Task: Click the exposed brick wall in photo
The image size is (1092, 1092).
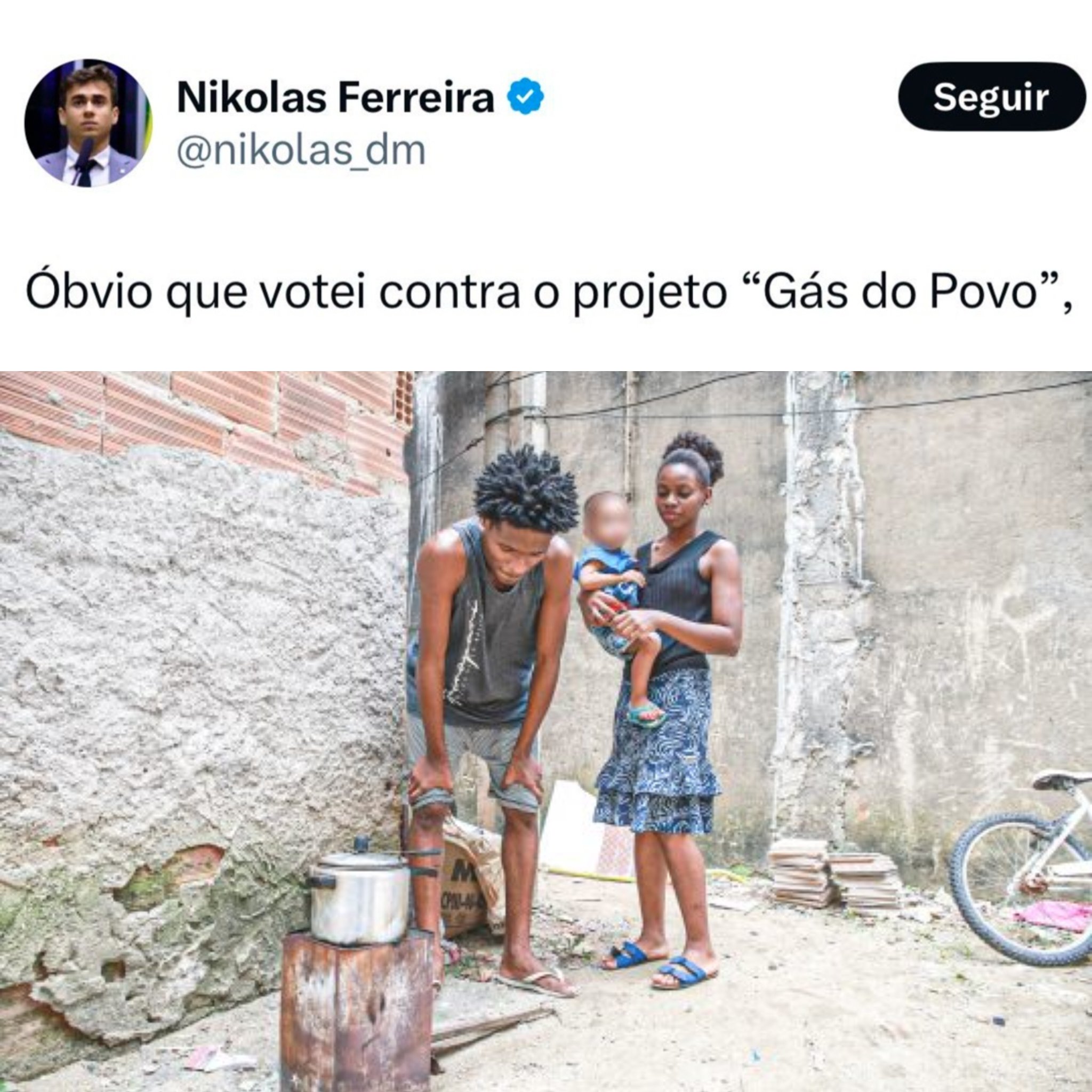Action: pyautogui.click(x=204, y=421)
